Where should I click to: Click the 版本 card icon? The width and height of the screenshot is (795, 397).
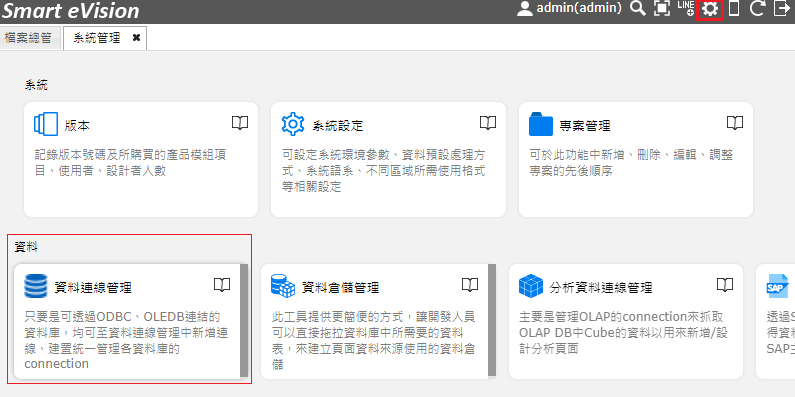click(46, 125)
